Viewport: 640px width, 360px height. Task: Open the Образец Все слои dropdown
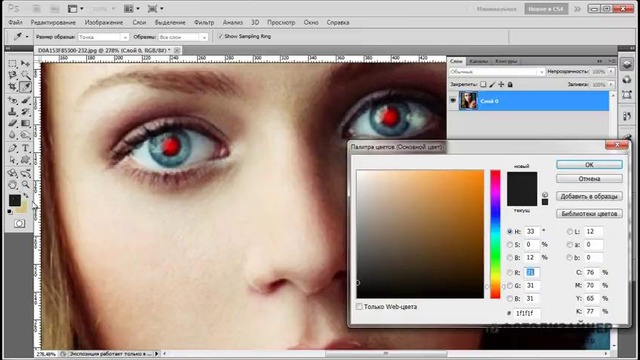tap(183, 37)
